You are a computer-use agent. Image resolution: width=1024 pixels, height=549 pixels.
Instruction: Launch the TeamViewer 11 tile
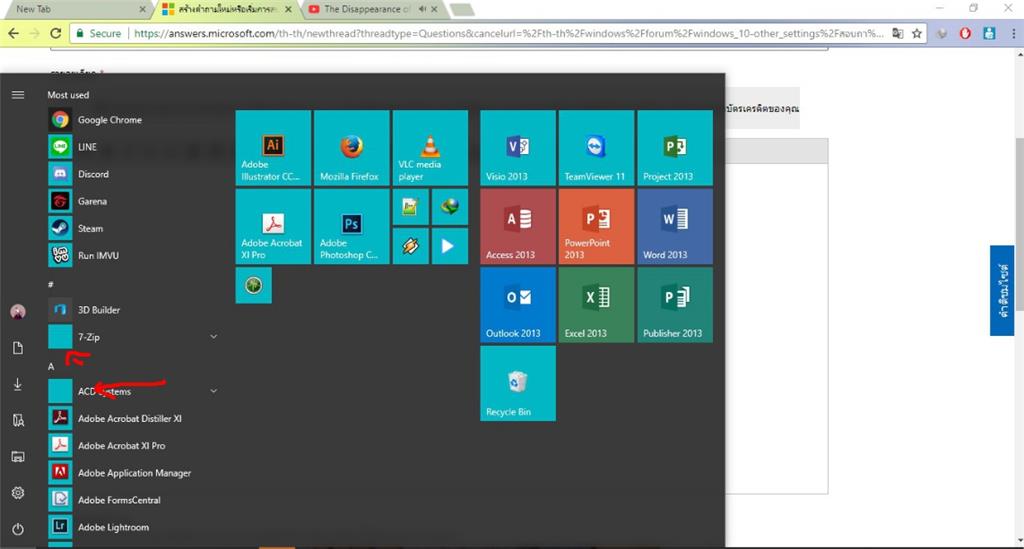[x=596, y=148]
